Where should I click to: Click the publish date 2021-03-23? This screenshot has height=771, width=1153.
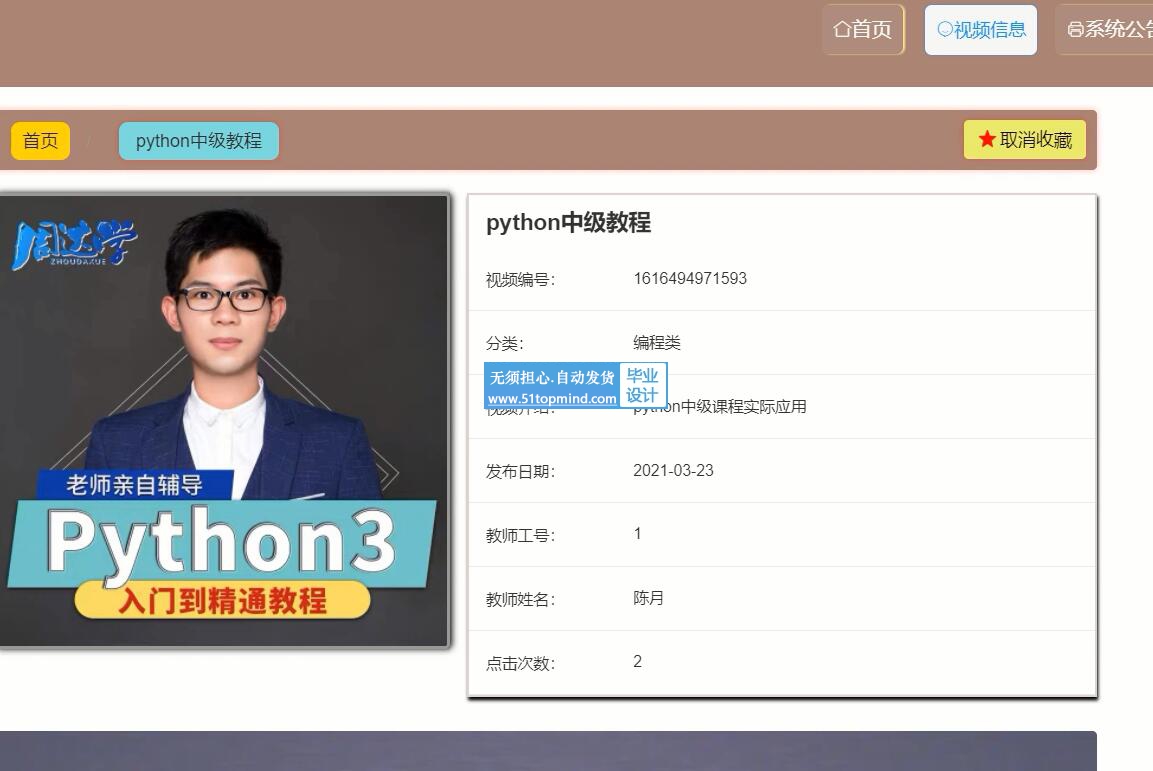[x=673, y=470]
